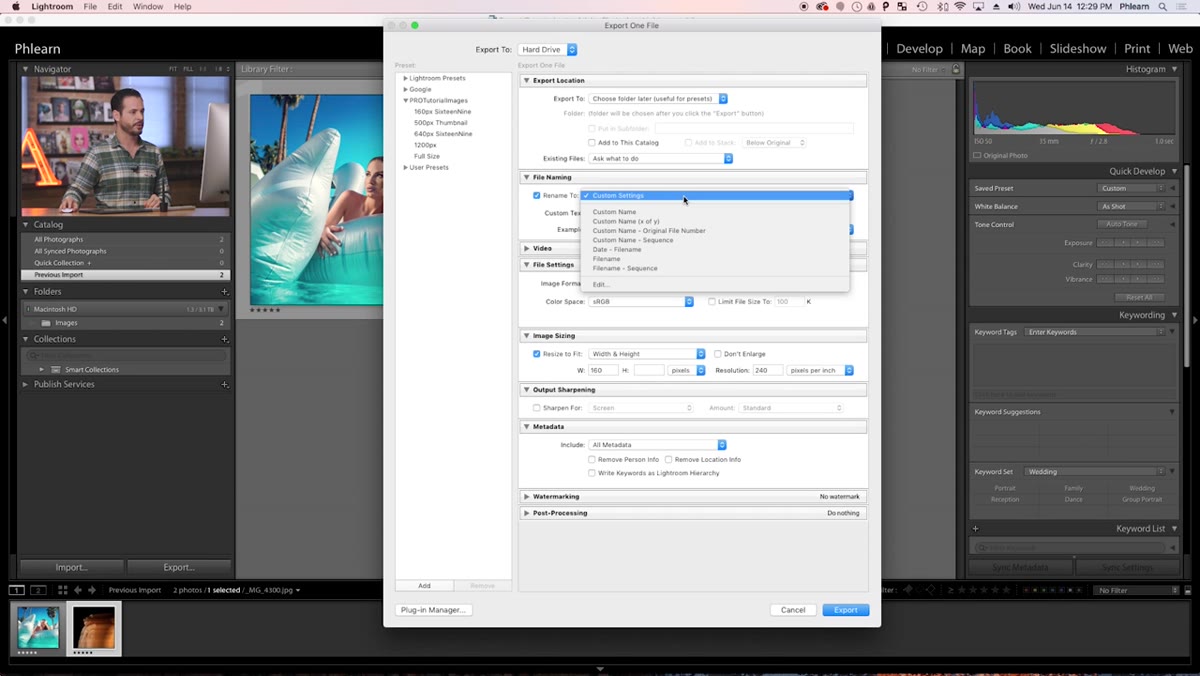Click Add preset button
Image resolution: width=1200 pixels, height=676 pixels.
tap(424, 586)
